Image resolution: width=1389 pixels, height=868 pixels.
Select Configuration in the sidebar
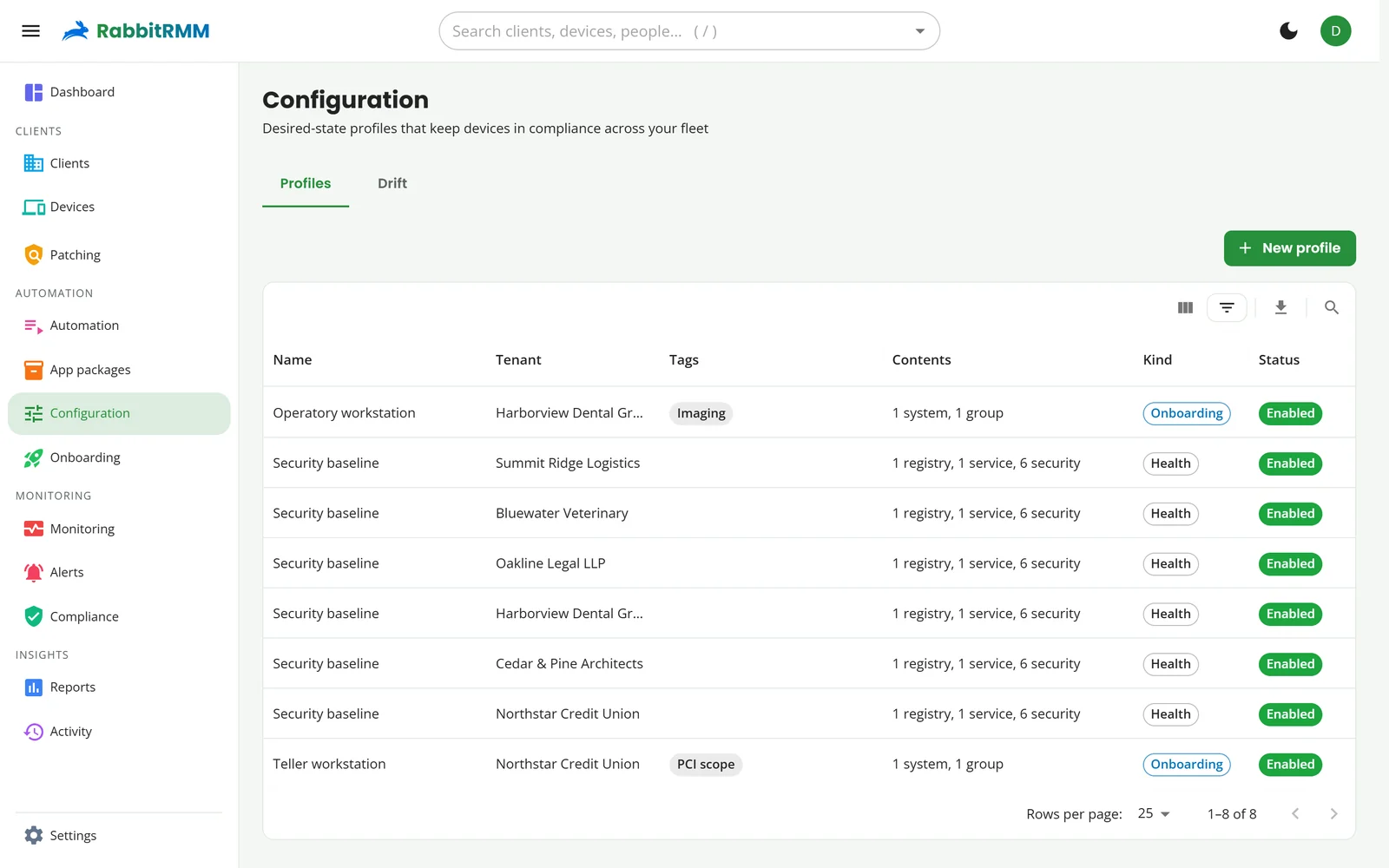coord(119,413)
